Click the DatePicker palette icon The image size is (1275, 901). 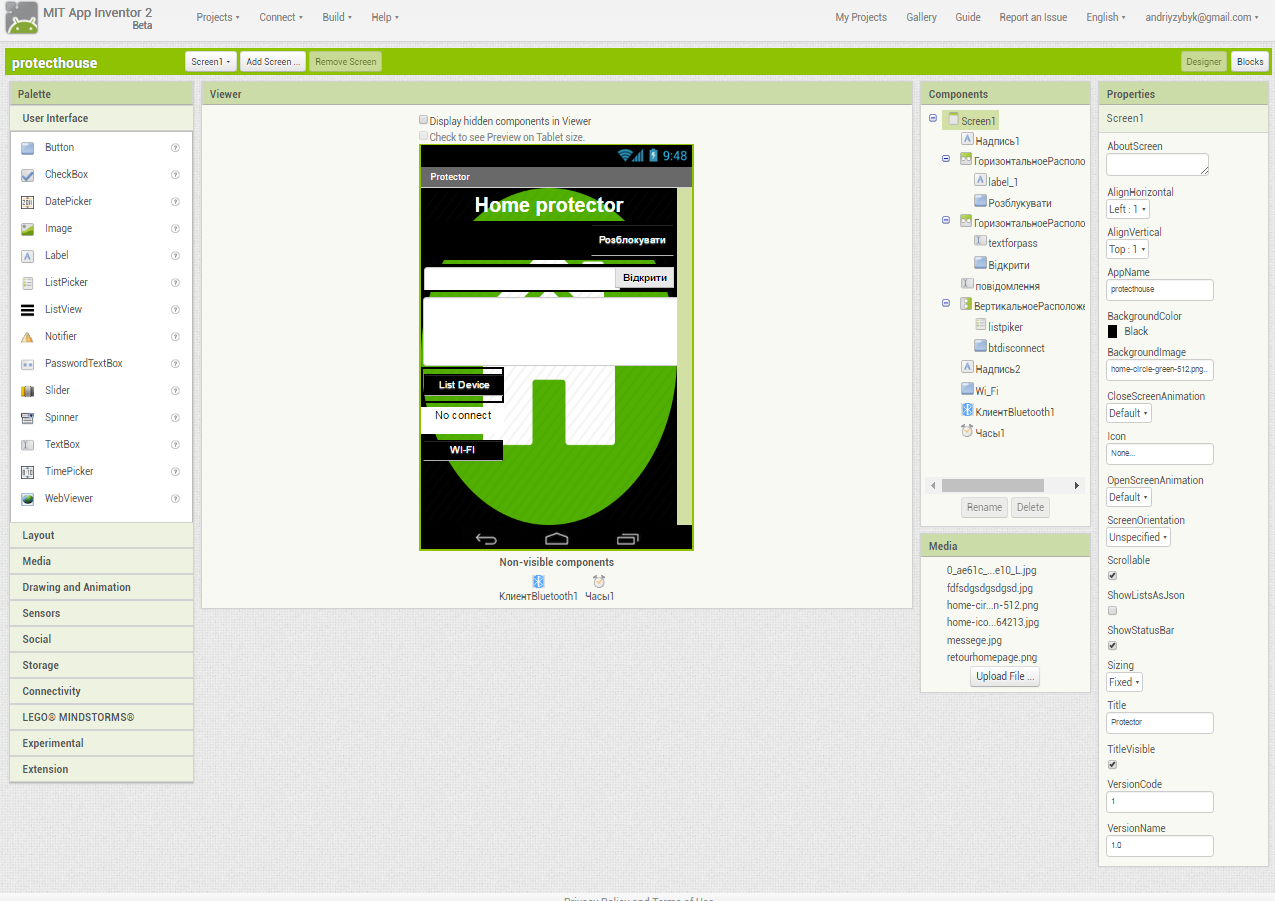pos(27,202)
